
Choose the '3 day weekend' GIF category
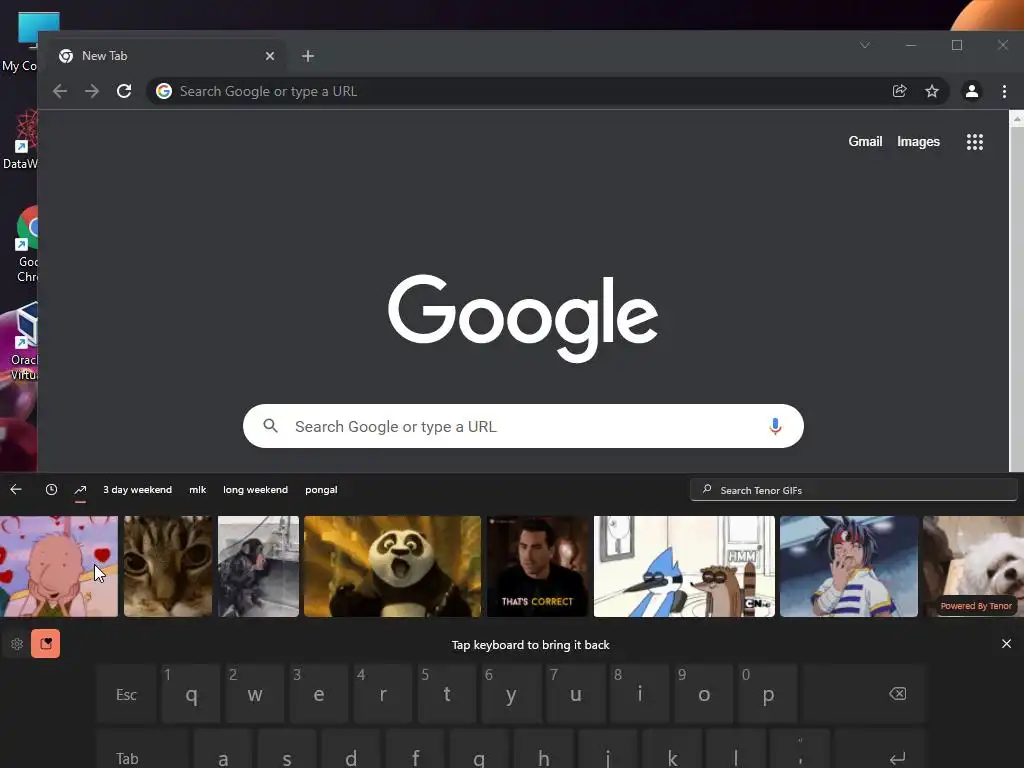tap(137, 490)
